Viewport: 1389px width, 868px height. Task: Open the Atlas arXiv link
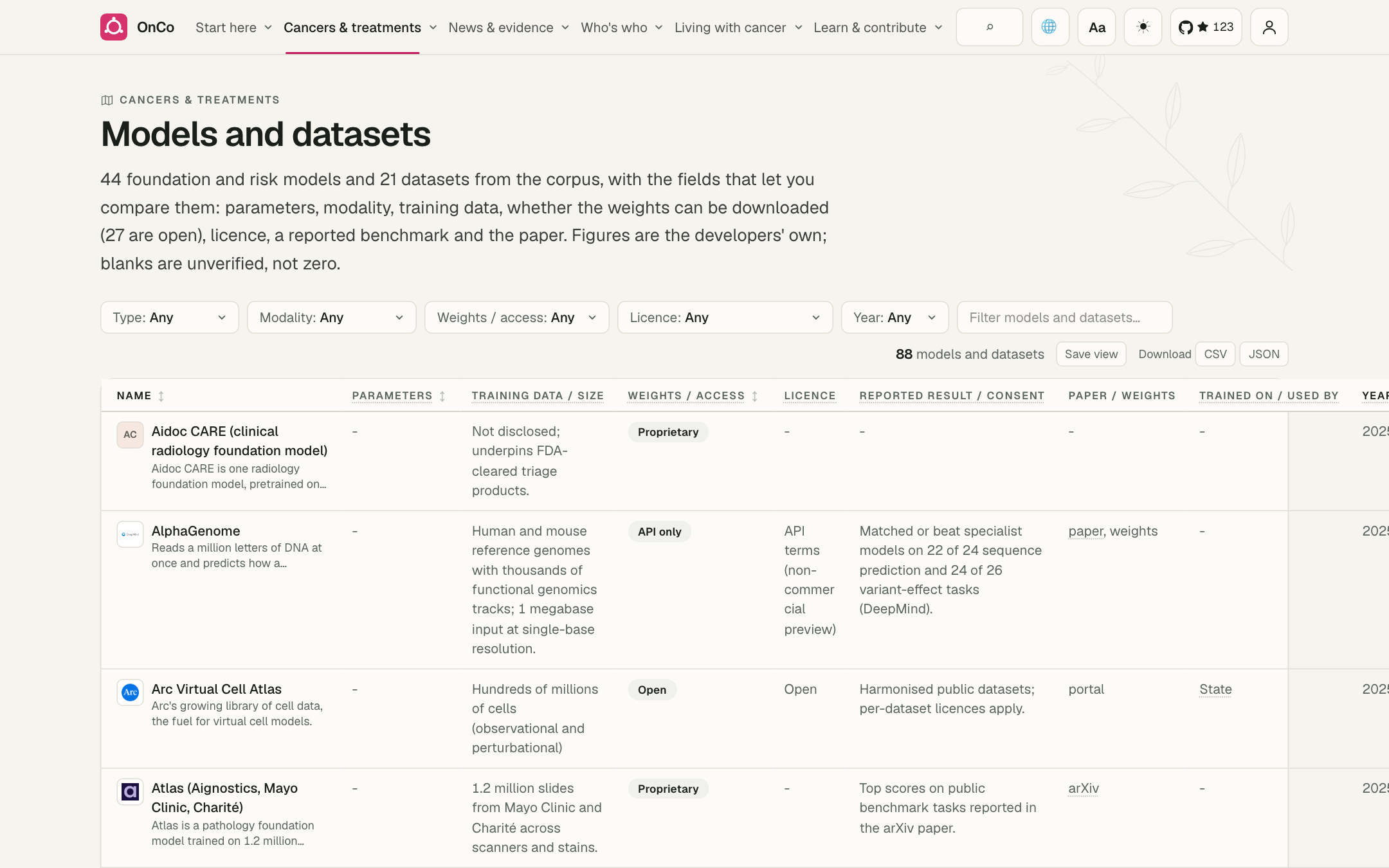click(x=1084, y=788)
